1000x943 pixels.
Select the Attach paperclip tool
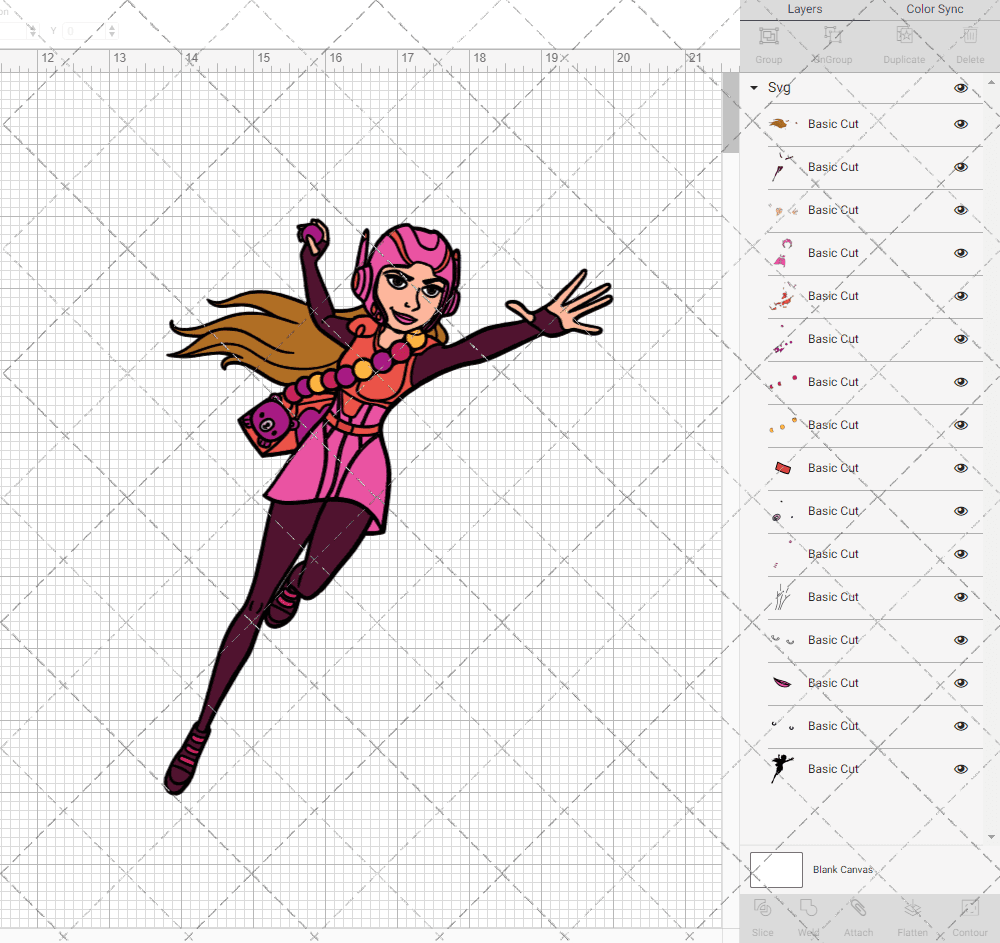(x=858, y=908)
